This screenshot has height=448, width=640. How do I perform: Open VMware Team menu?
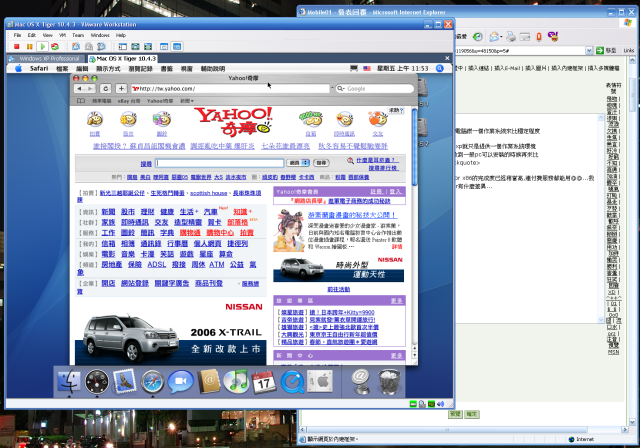(x=78, y=35)
